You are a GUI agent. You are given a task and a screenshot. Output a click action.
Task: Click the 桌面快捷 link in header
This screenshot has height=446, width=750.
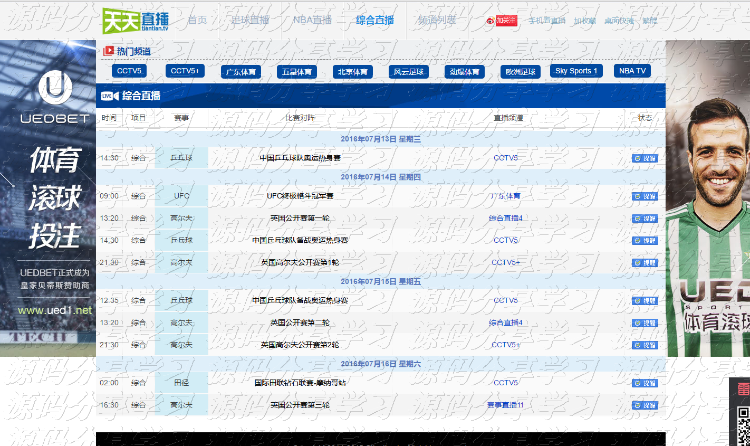pos(619,21)
